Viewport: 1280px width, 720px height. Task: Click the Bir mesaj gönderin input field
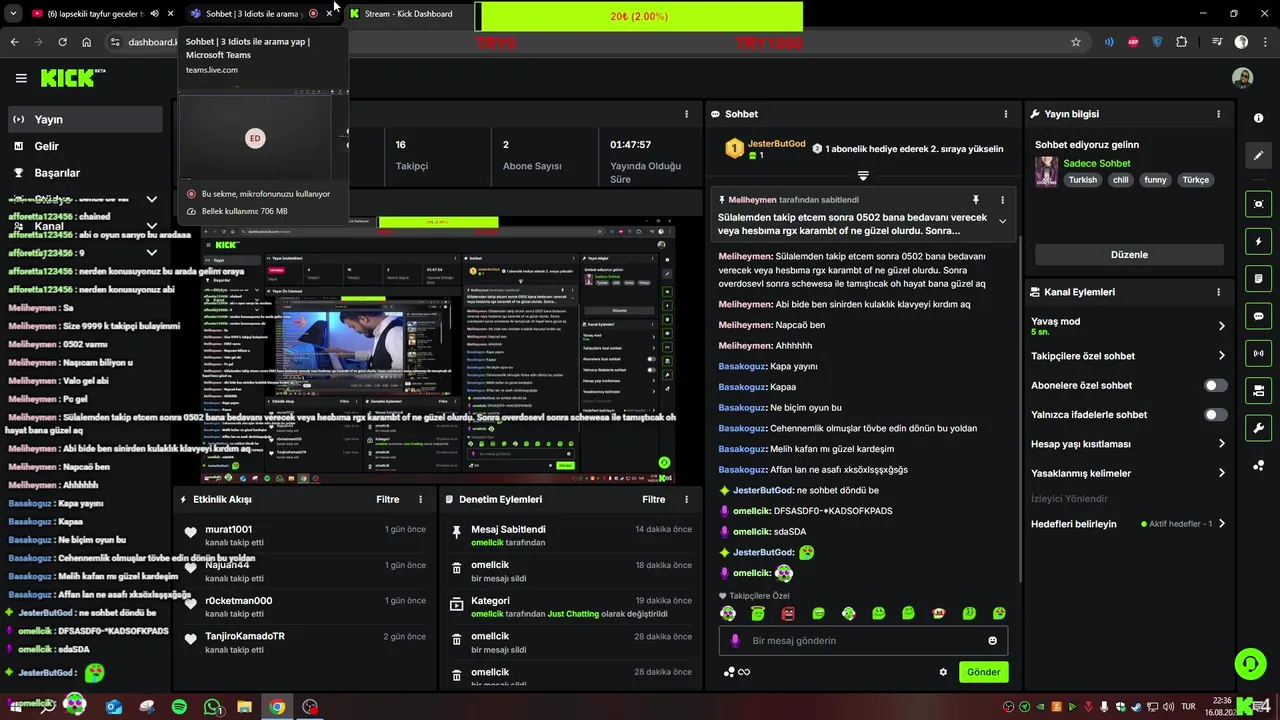(862, 641)
